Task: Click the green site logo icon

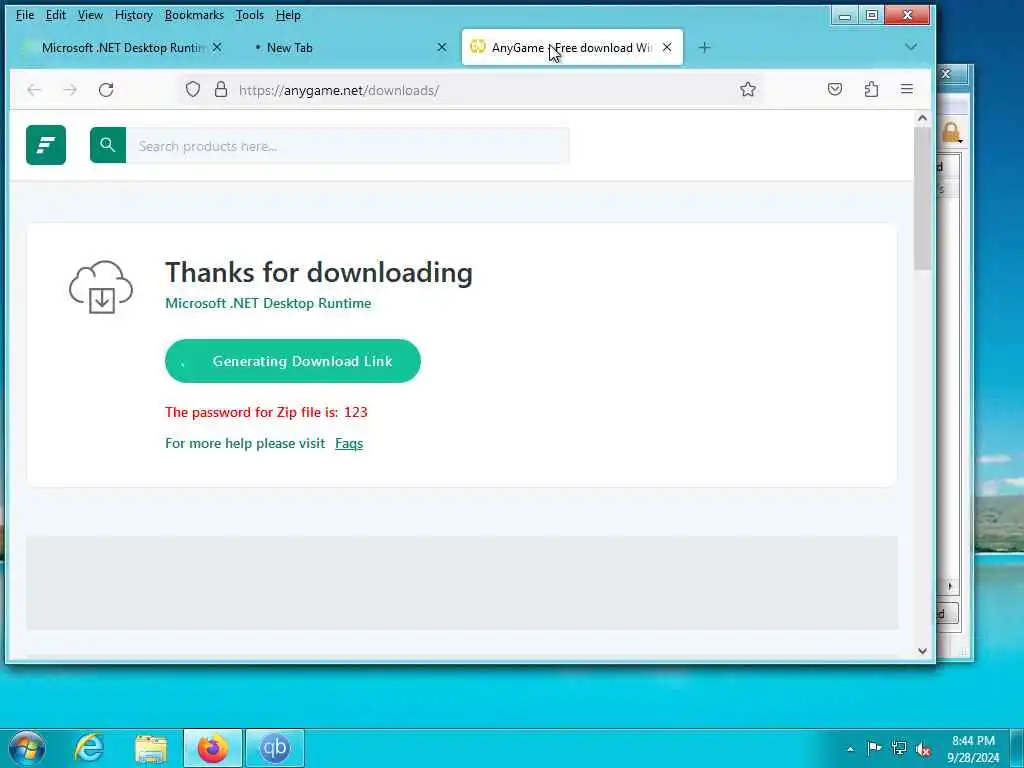Action: tap(46, 145)
